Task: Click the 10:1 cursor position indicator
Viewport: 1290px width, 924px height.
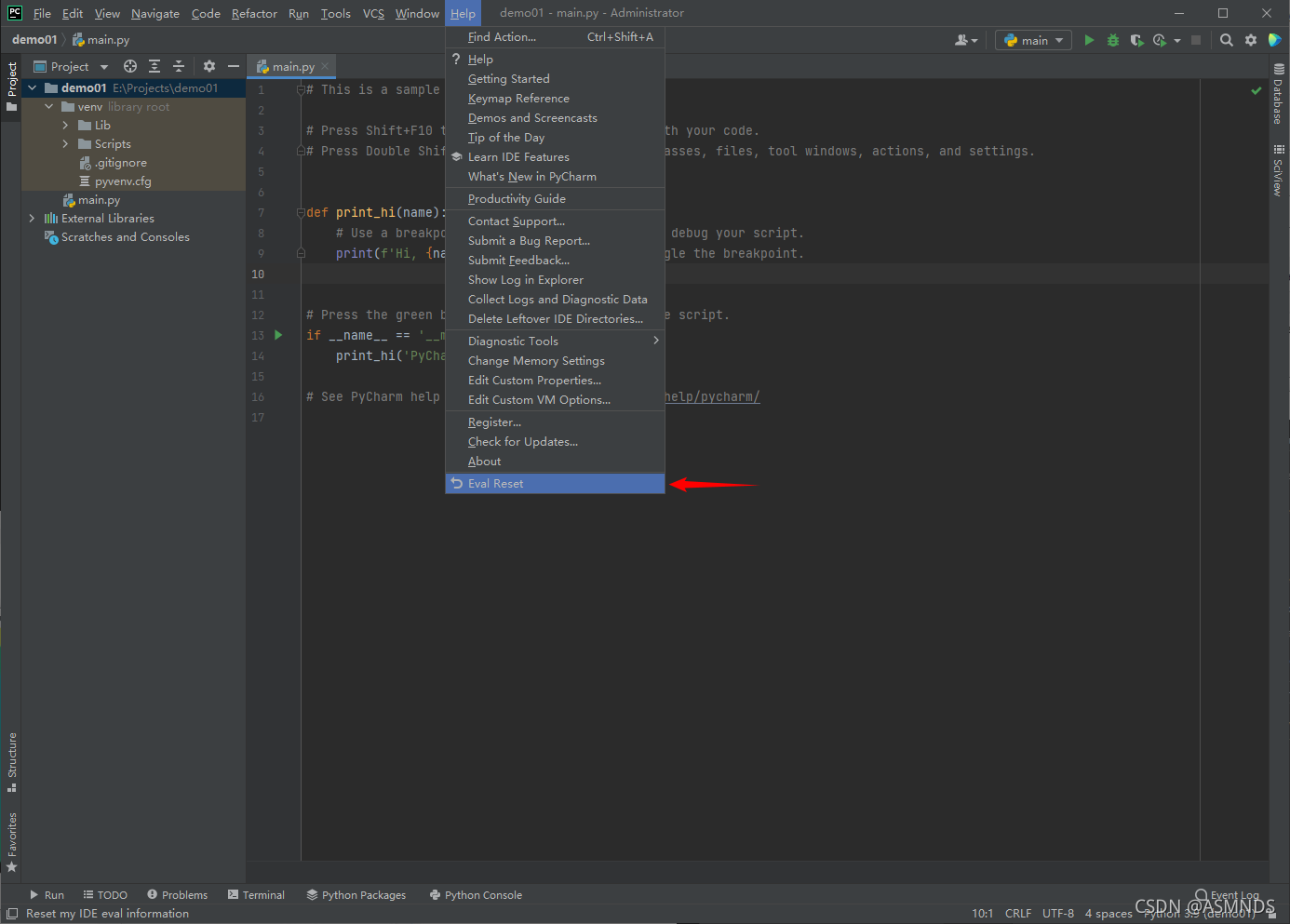Action: click(x=983, y=914)
